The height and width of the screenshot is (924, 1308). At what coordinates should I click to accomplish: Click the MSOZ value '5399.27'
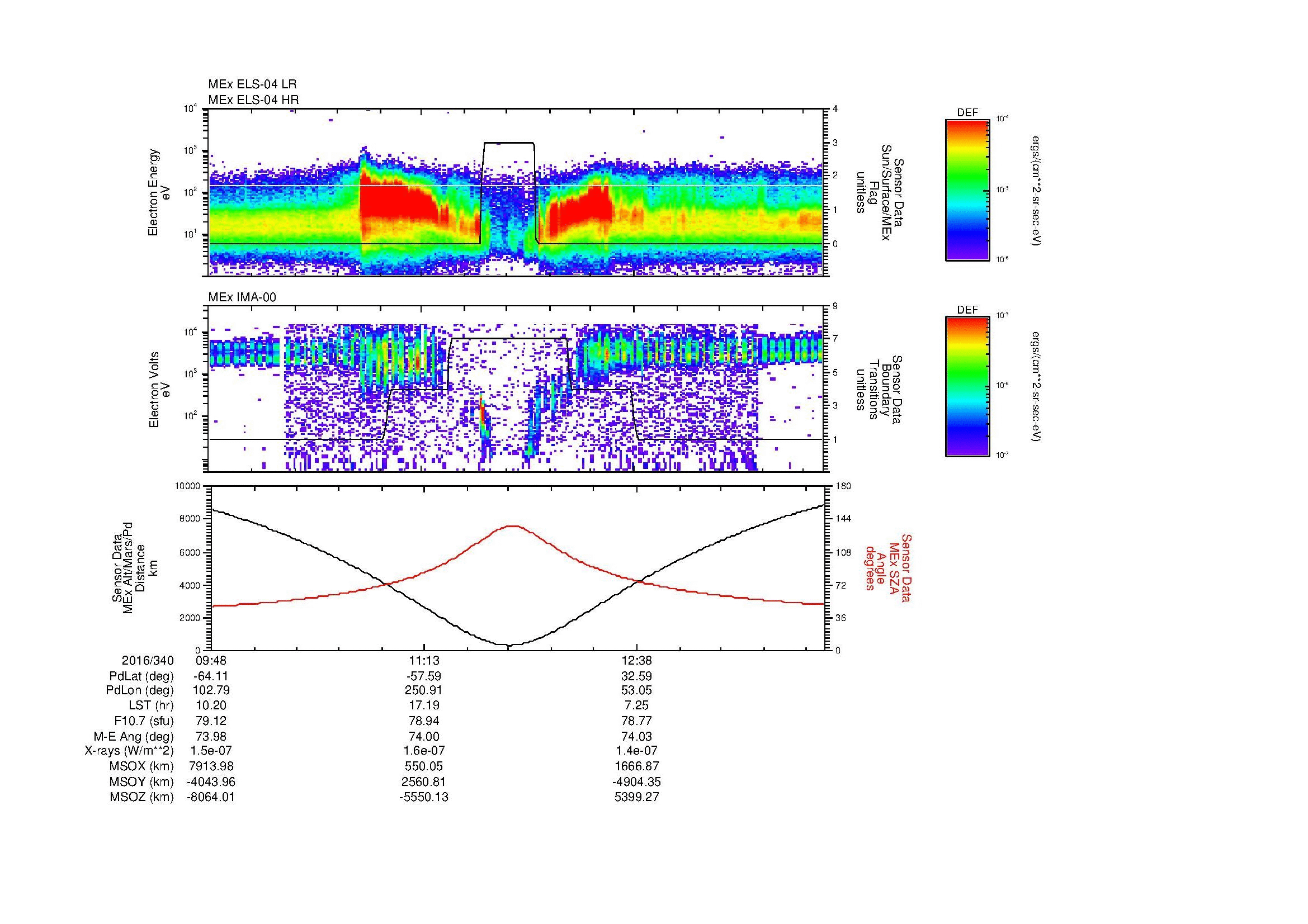[637, 797]
